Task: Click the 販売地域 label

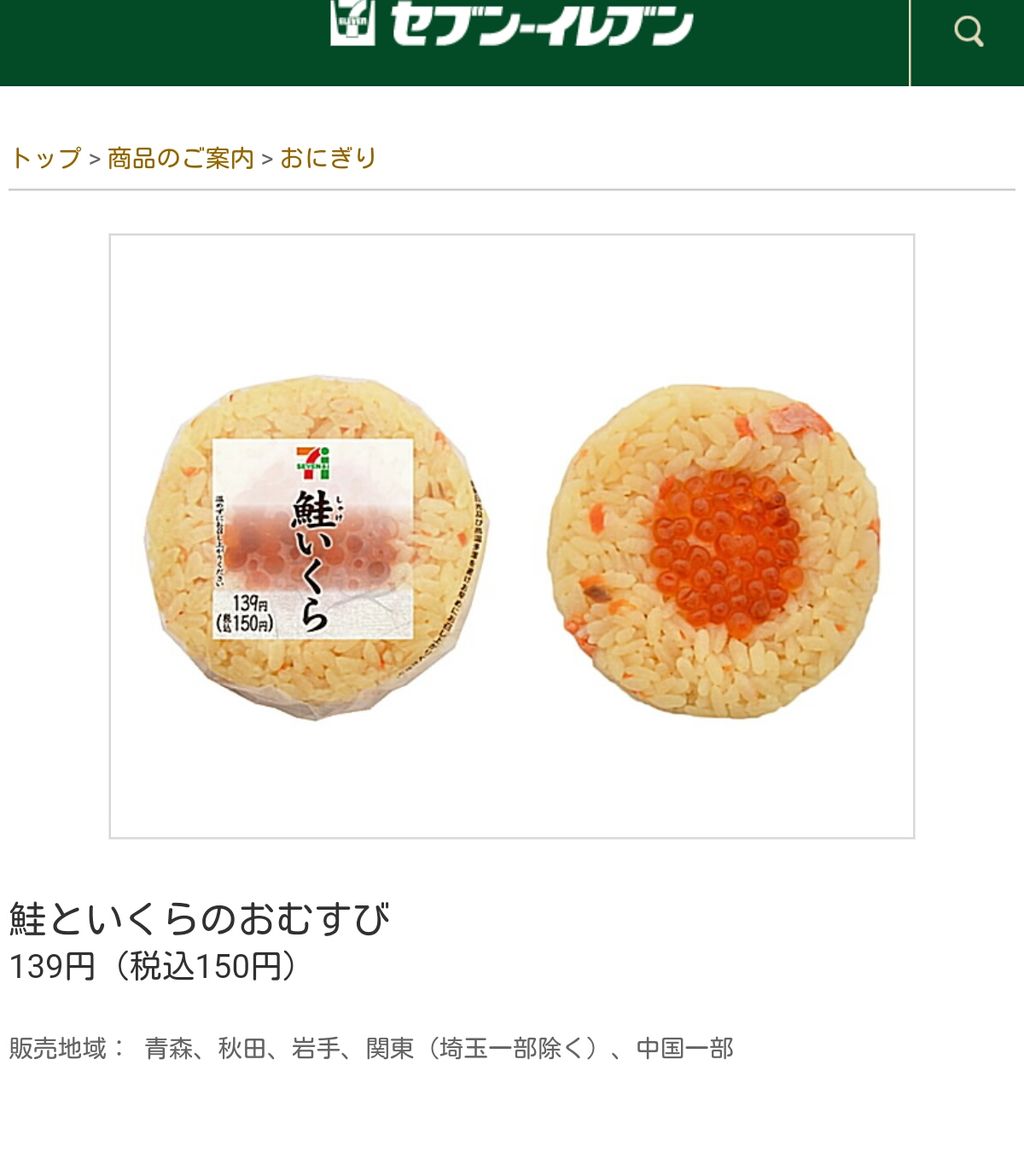Action: coord(57,1048)
